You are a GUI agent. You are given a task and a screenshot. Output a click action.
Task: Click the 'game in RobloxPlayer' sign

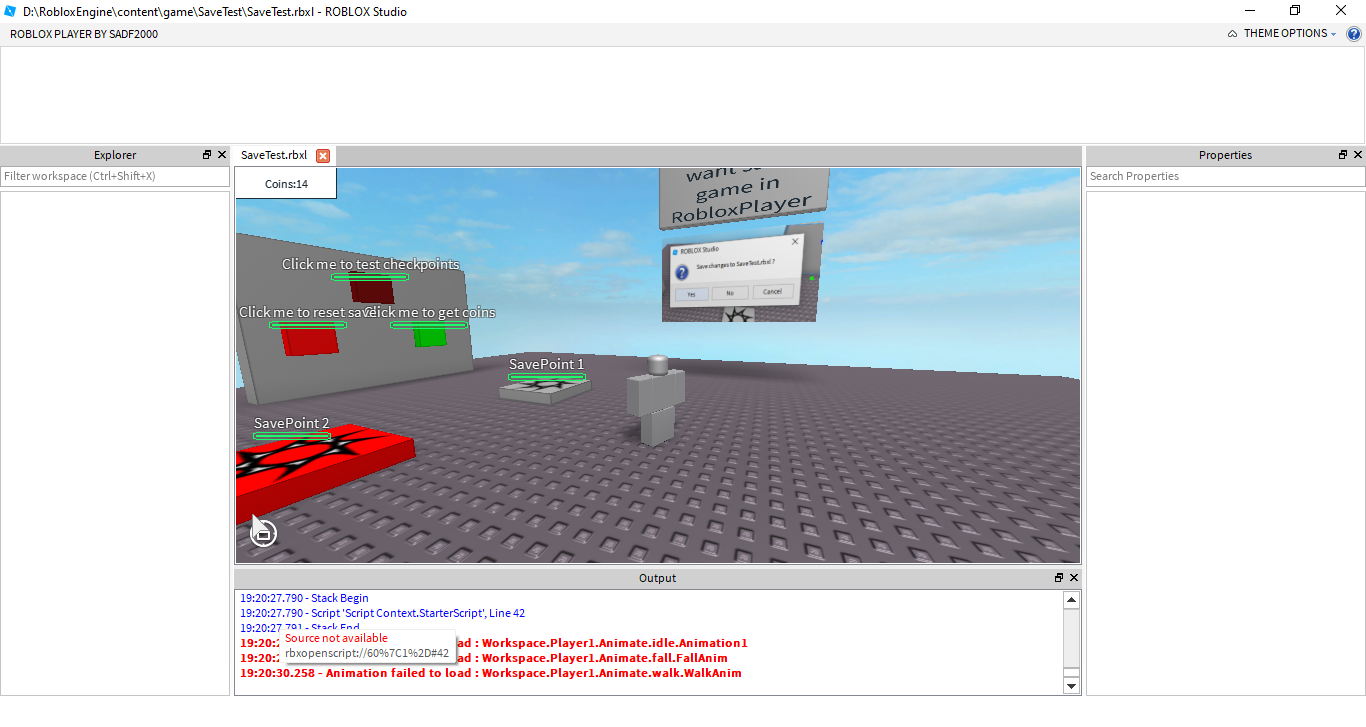[x=744, y=196]
